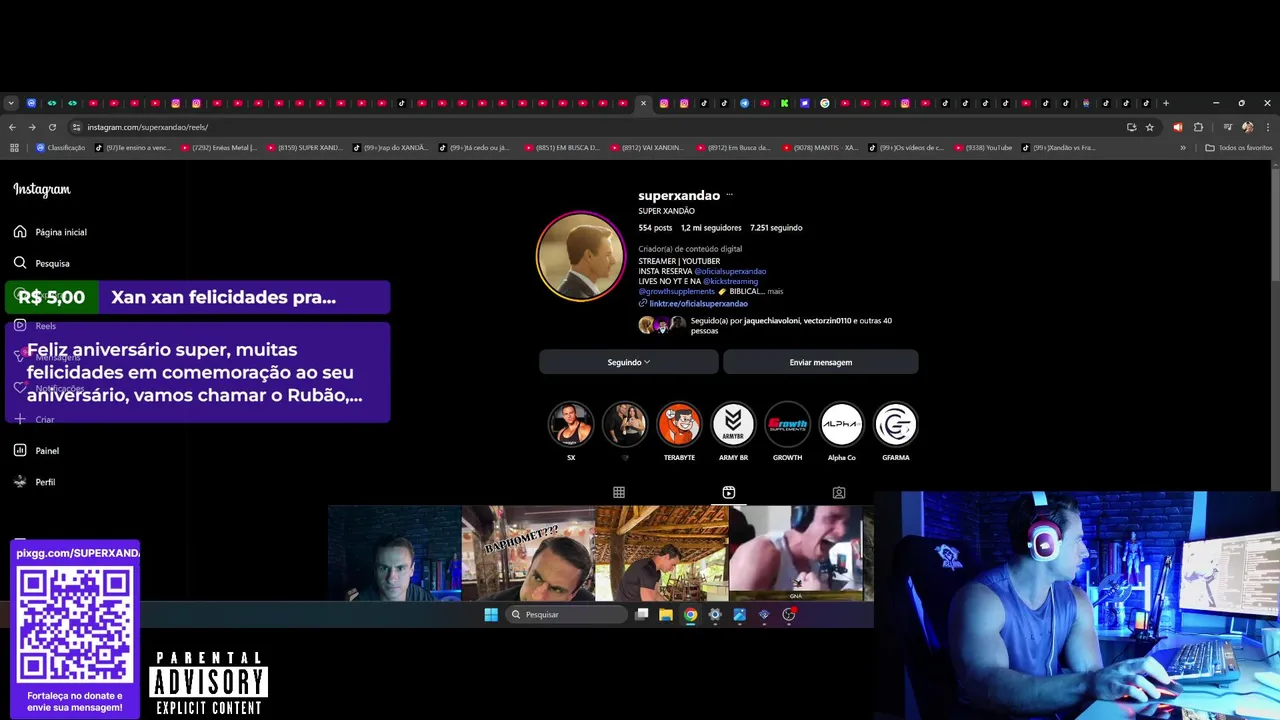Open profile options next to superxandao
The image size is (1280, 720).
click(729, 195)
